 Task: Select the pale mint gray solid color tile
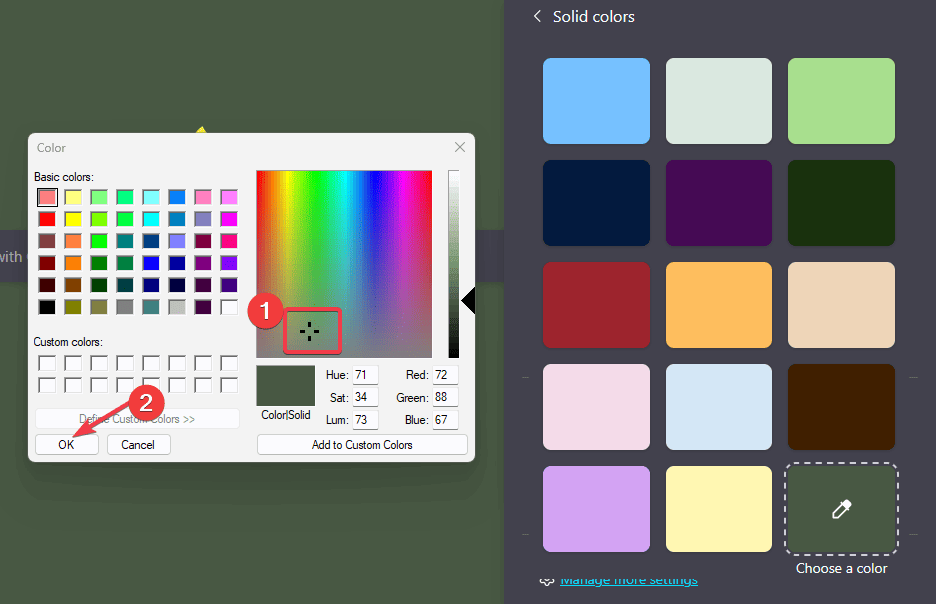[x=719, y=101]
